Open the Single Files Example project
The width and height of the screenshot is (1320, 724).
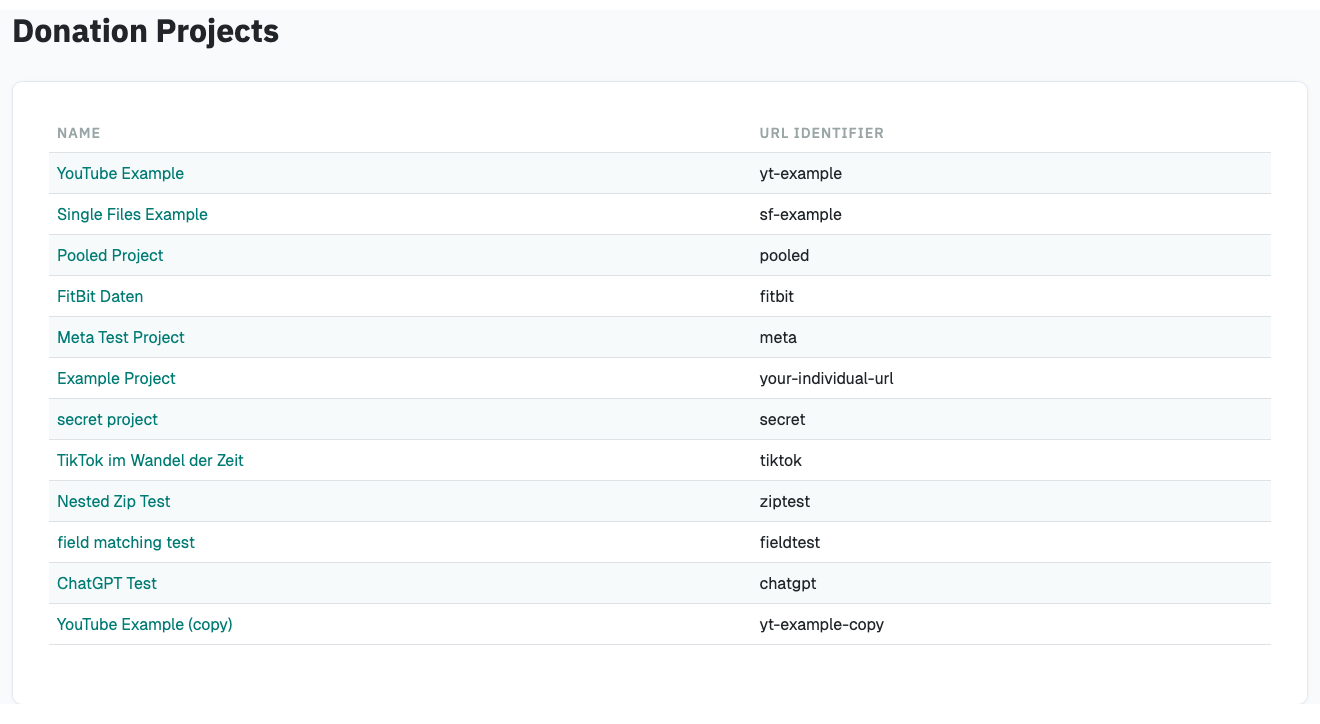(132, 214)
